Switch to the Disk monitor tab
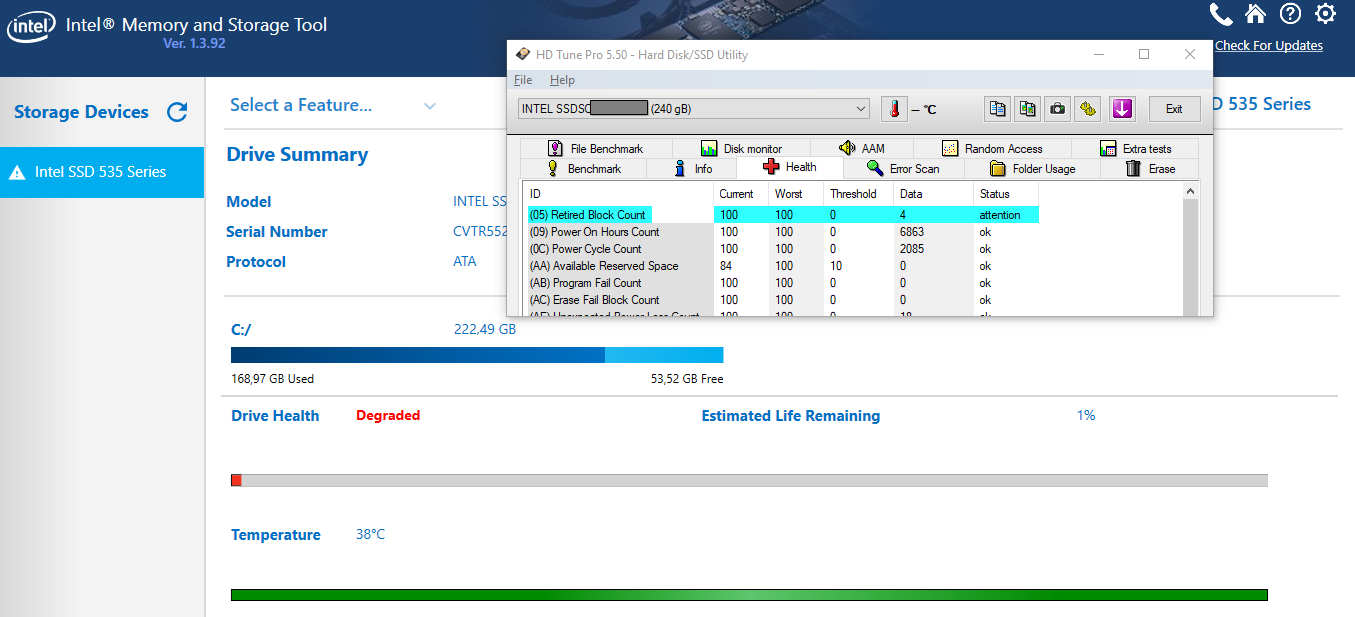Image resolution: width=1355 pixels, height=617 pixels. click(x=741, y=148)
